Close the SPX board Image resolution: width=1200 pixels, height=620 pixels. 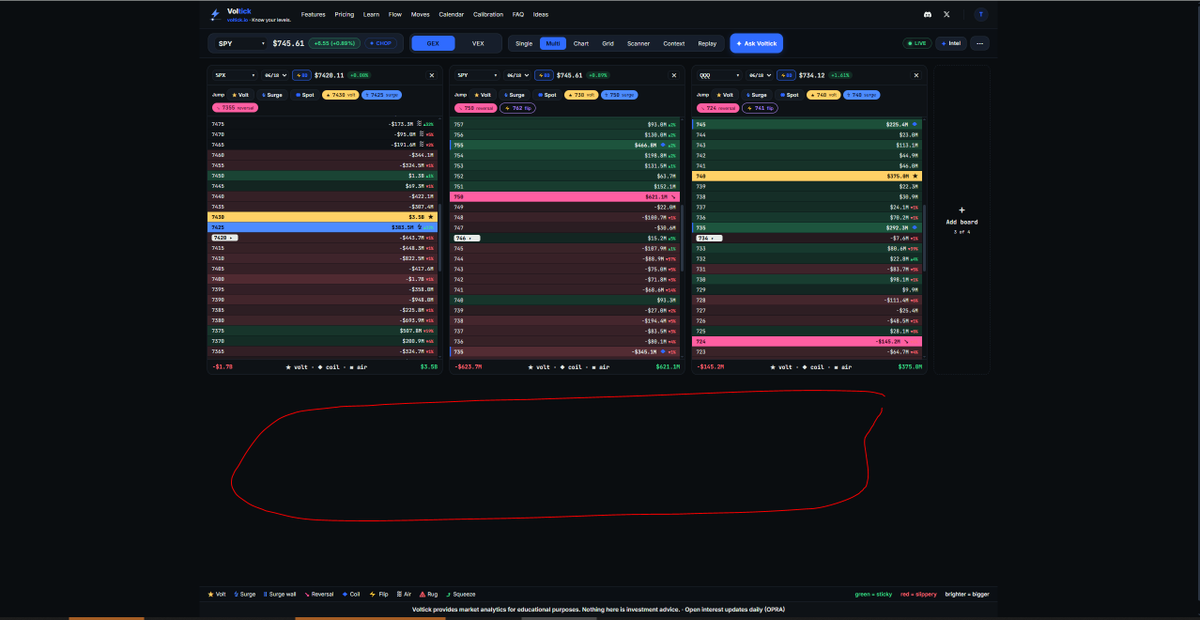pyautogui.click(x=432, y=75)
